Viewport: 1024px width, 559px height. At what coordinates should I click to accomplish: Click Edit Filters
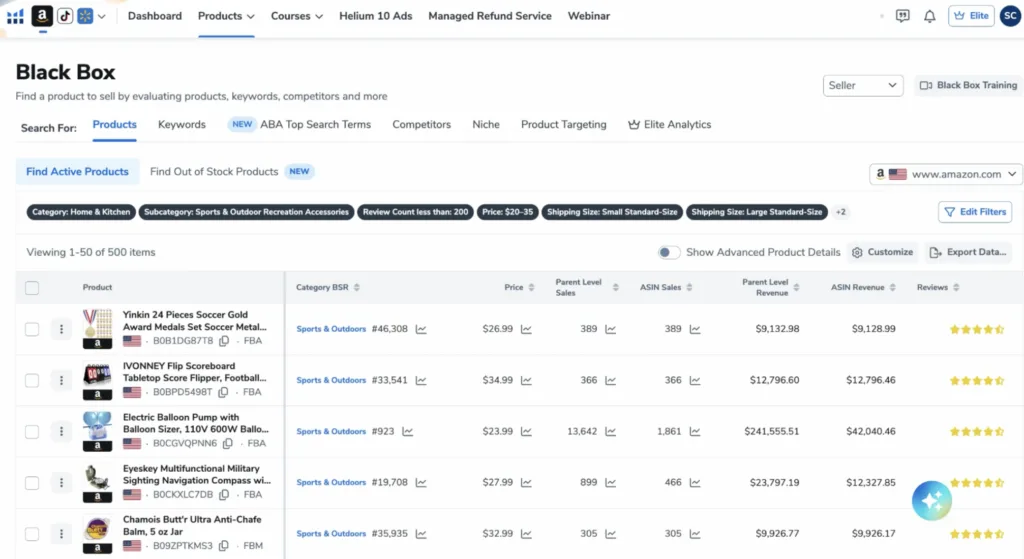click(x=975, y=212)
